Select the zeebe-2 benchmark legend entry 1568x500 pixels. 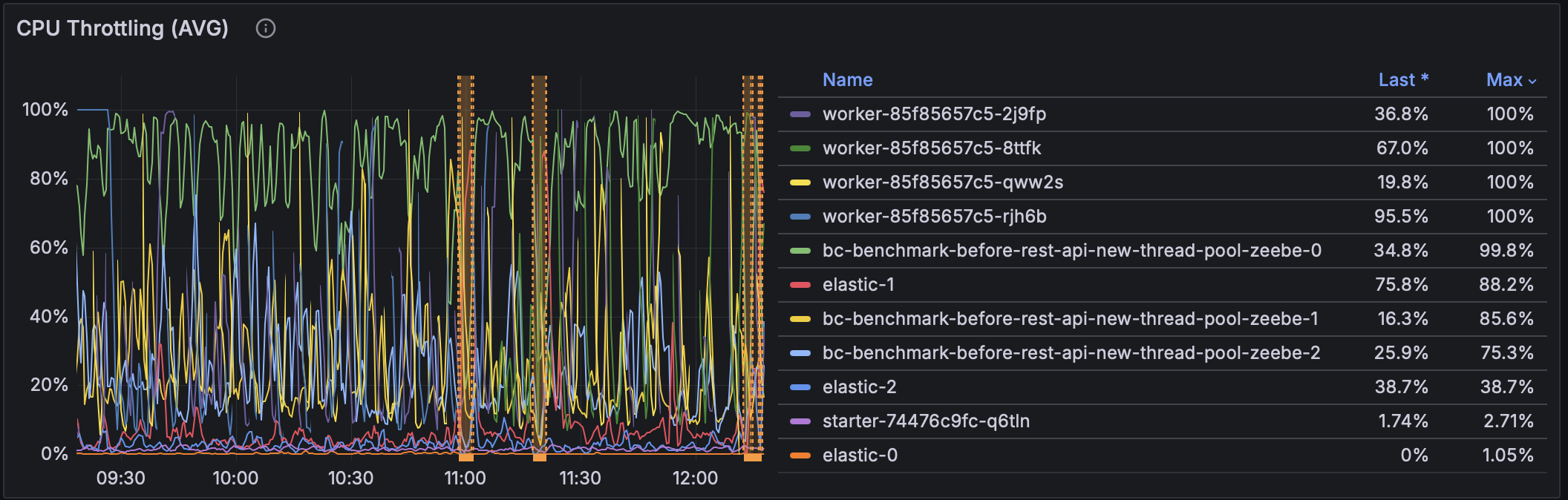click(x=1071, y=353)
